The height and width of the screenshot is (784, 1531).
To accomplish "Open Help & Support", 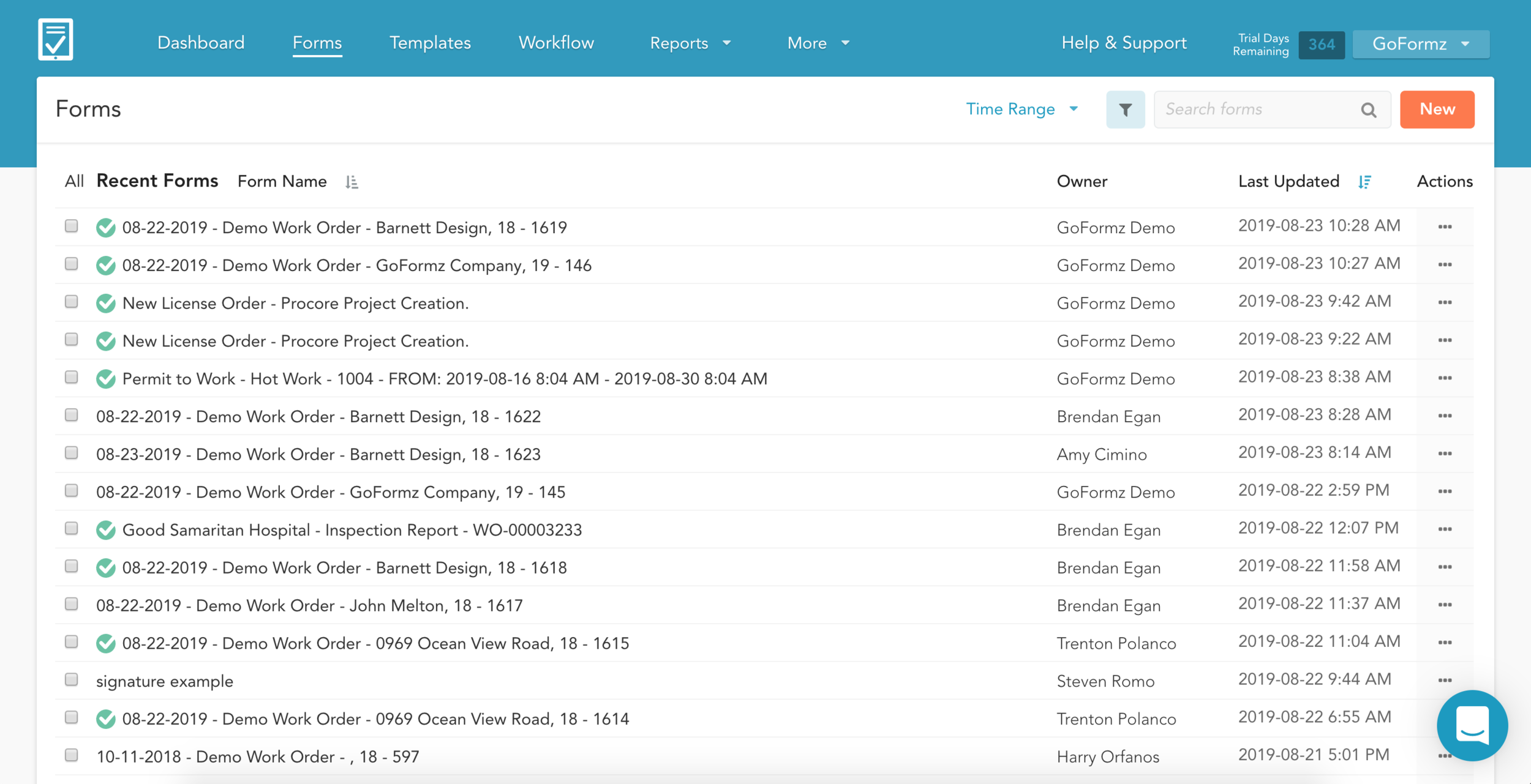I will pos(1124,43).
